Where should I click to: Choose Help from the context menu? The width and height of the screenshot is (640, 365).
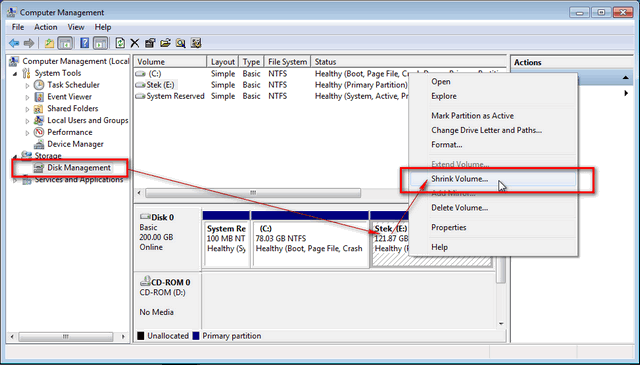(x=493, y=247)
